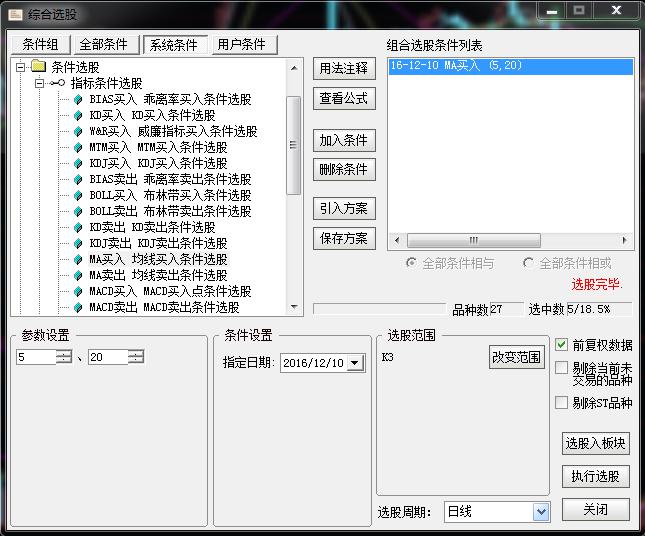The width and height of the screenshot is (645, 536).
Task: Collapse the 指标条件选股 node
Action: pyautogui.click(x=39, y=84)
